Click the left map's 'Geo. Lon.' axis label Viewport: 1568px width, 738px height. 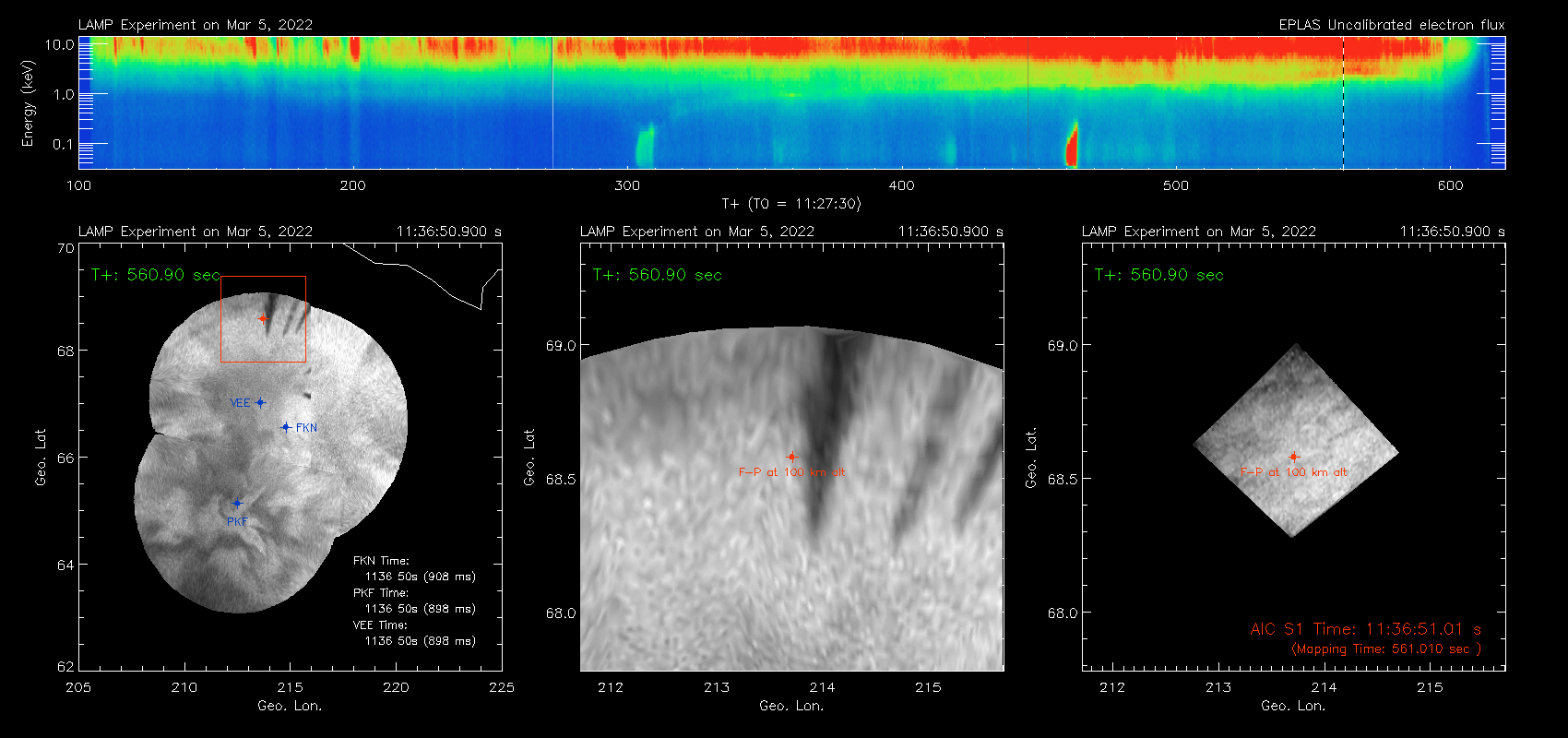click(x=290, y=706)
